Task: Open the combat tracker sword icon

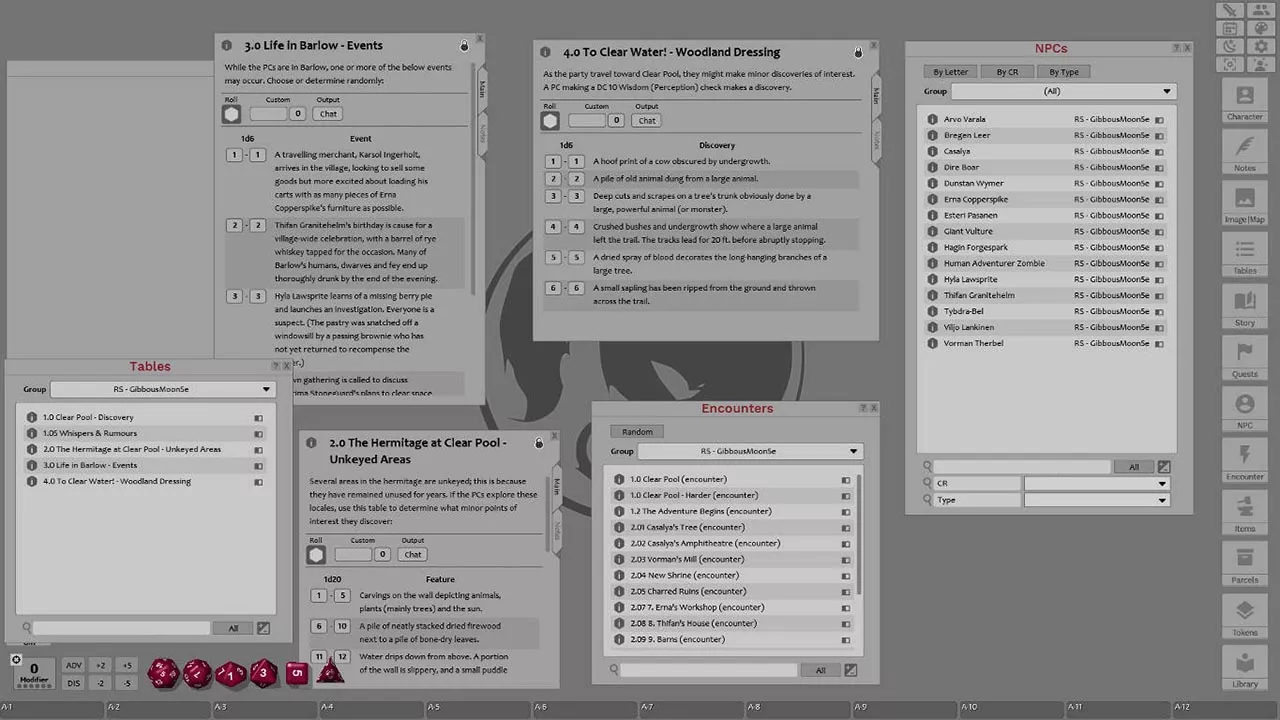Action: [x=1230, y=11]
